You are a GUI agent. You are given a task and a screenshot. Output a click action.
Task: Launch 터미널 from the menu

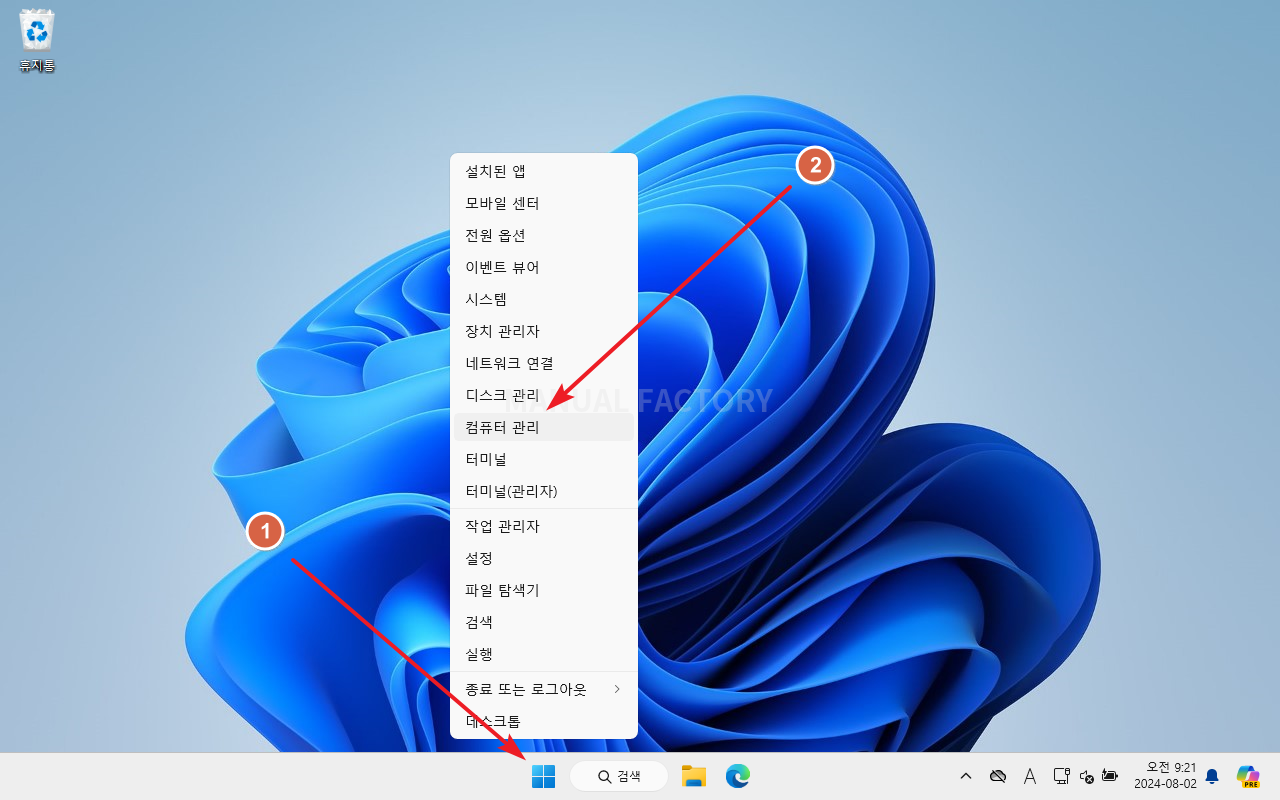pyautogui.click(x=544, y=460)
